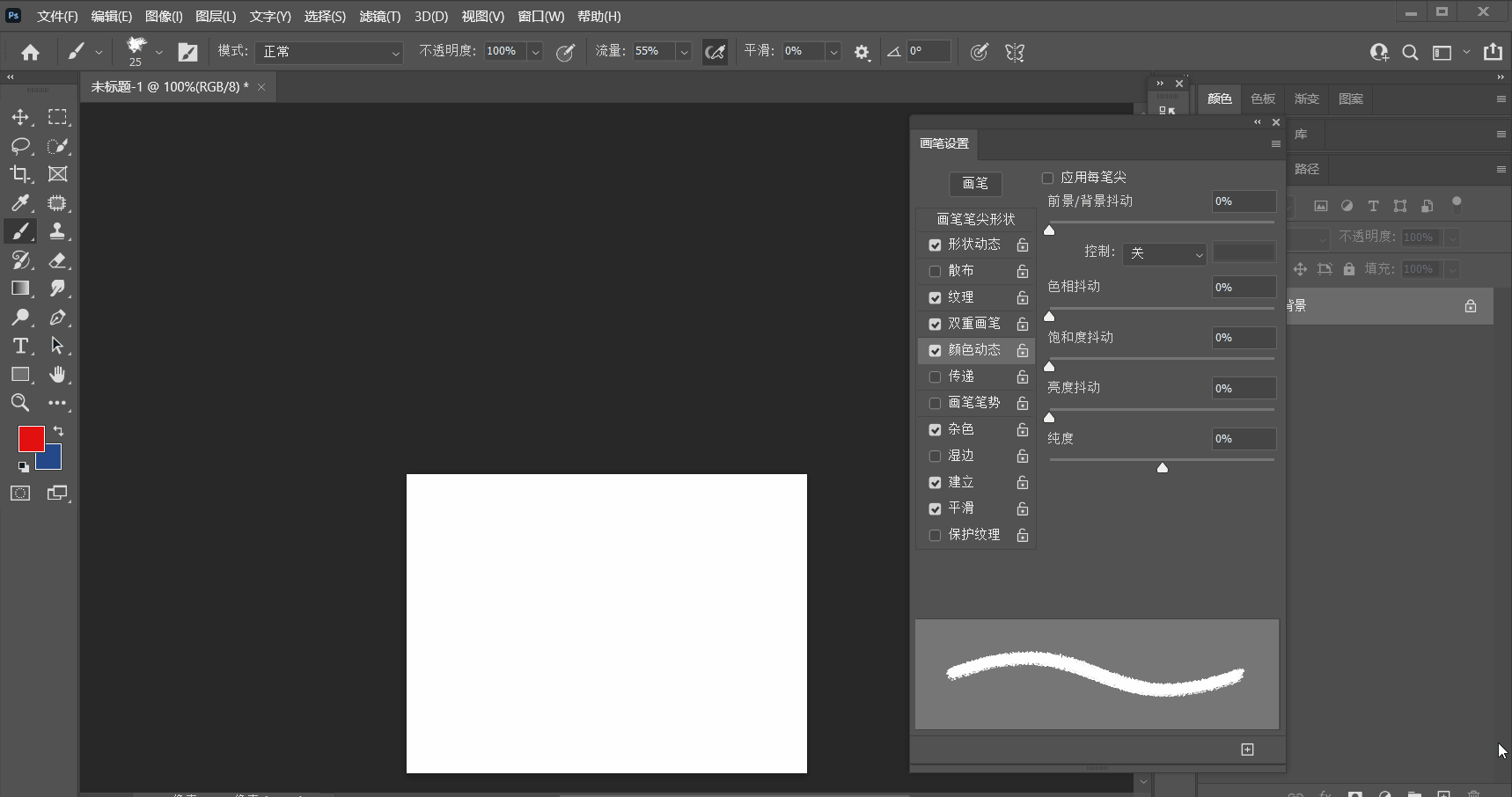This screenshot has width=1512, height=797.
Task: Switch to the 色板 tab
Action: tap(1263, 99)
